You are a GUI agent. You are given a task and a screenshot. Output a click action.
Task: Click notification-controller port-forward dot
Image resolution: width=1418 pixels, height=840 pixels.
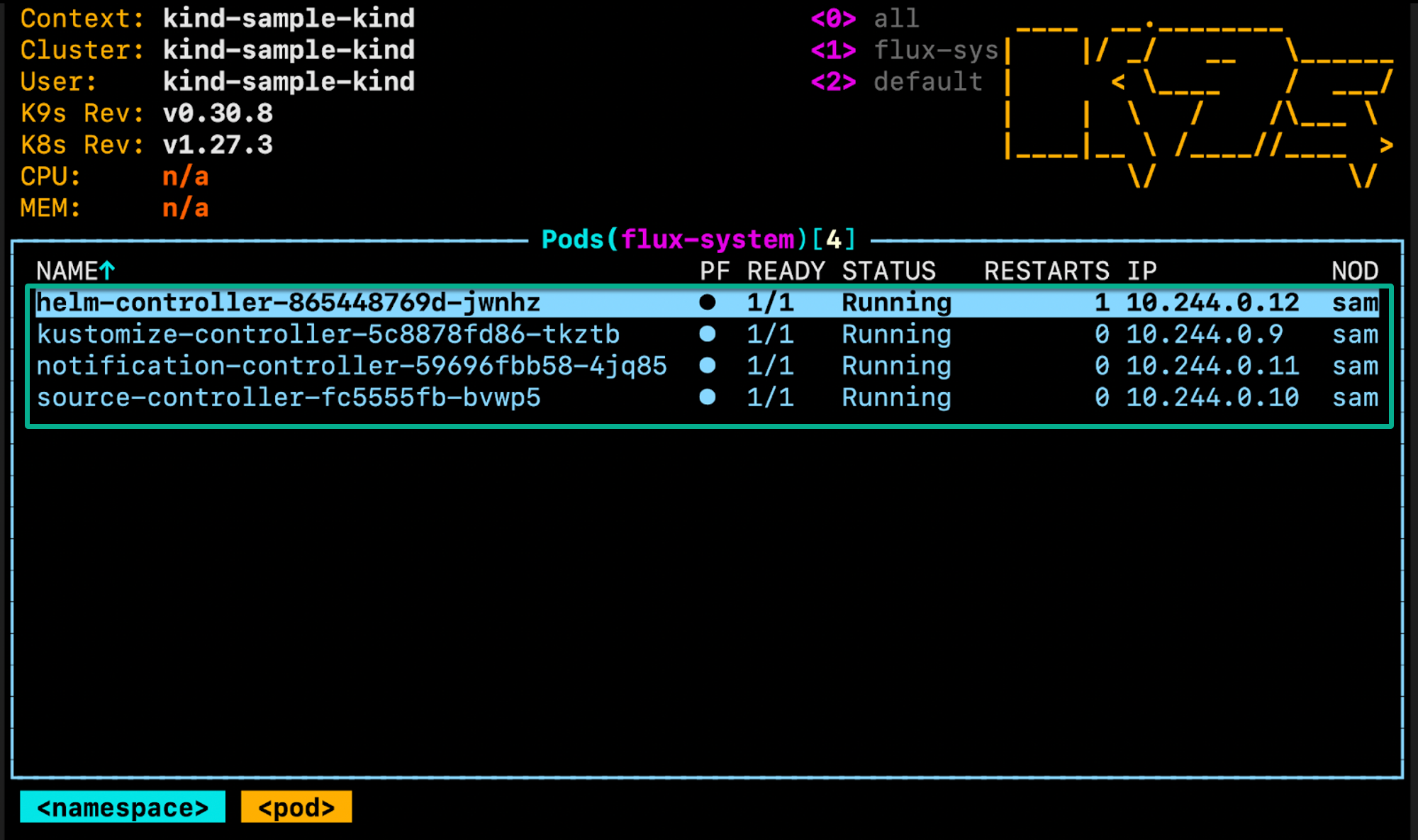(707, 366)
